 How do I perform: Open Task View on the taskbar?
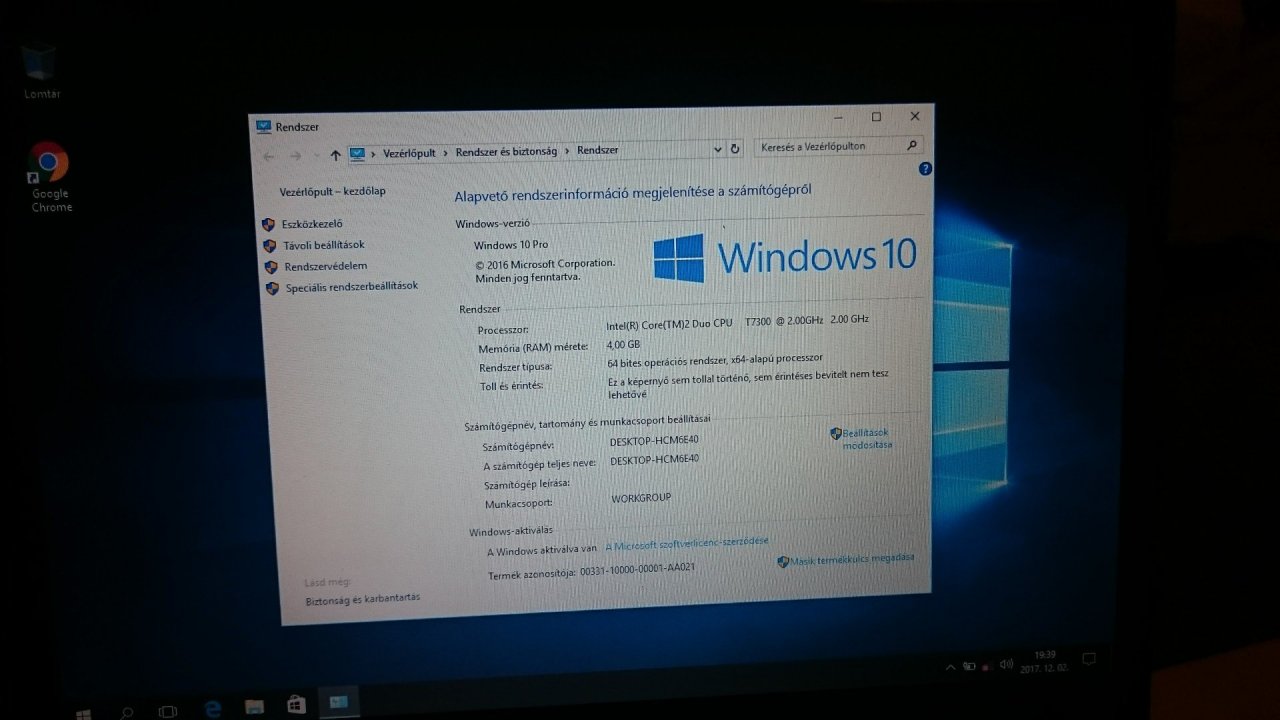(x=168, y=712)
